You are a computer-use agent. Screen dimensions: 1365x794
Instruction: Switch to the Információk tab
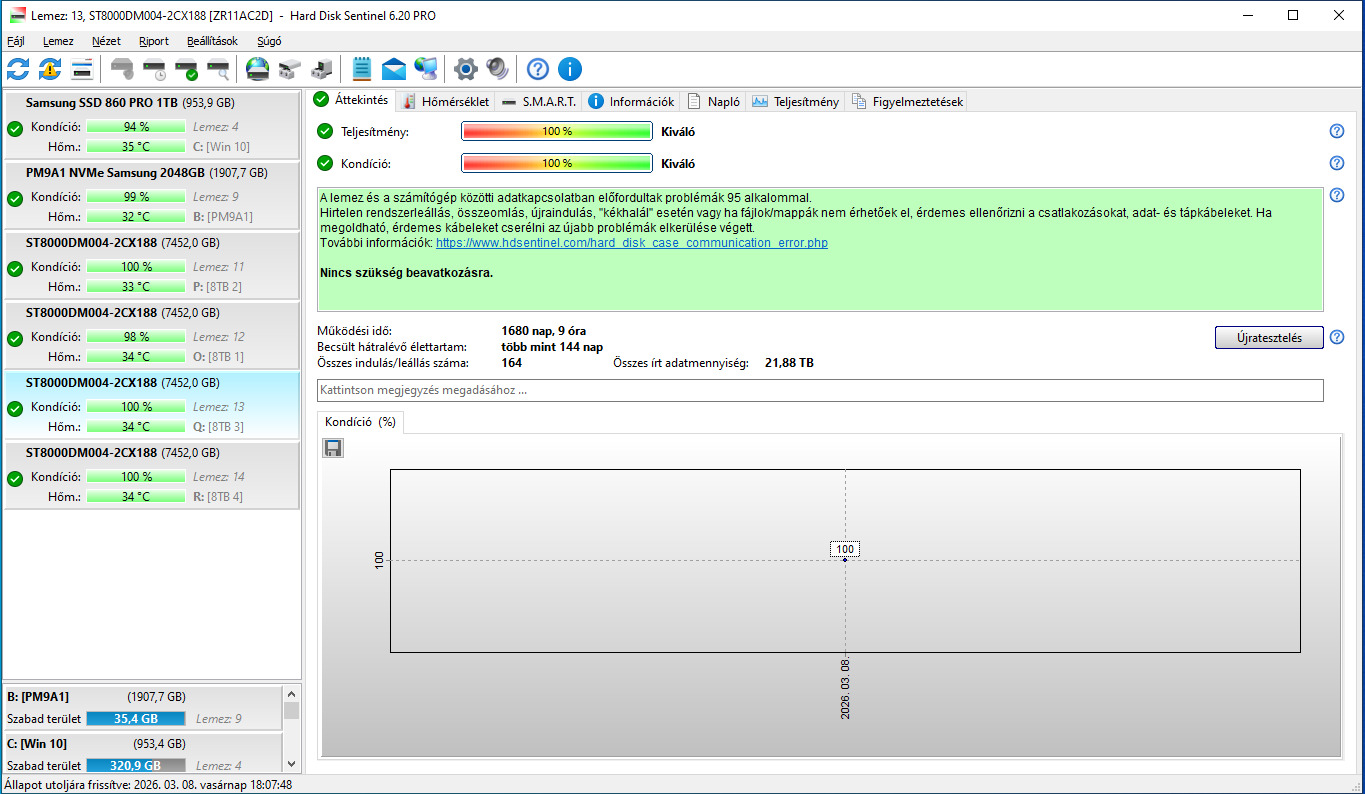[631, 101]
